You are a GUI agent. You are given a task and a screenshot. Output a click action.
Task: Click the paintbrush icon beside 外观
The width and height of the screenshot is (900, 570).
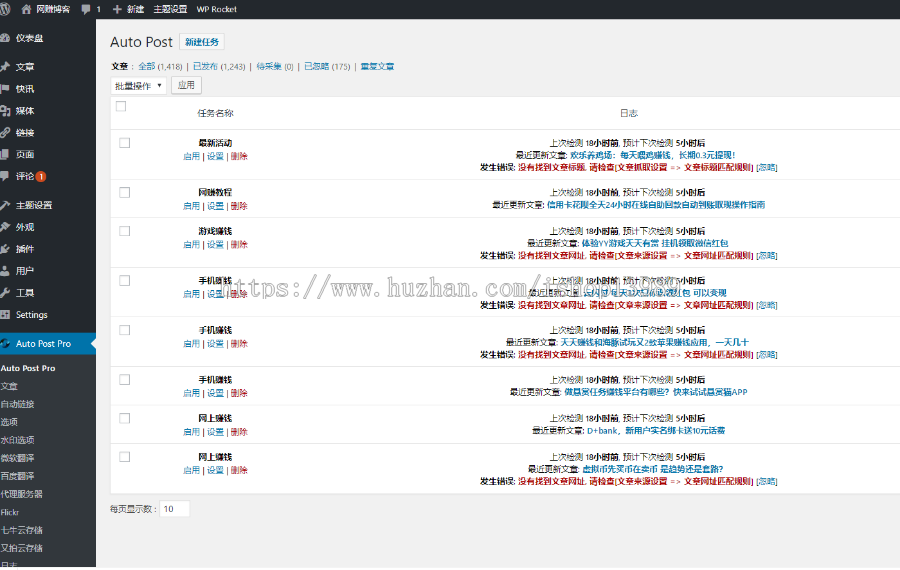5,227
